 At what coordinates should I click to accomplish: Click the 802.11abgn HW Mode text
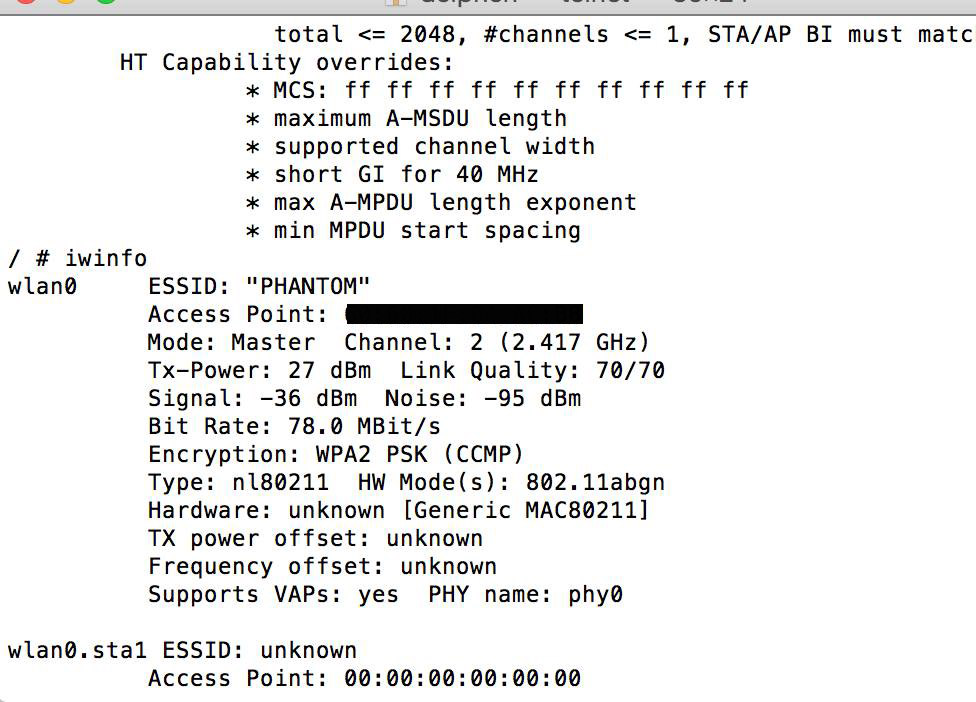pos(595,482)
